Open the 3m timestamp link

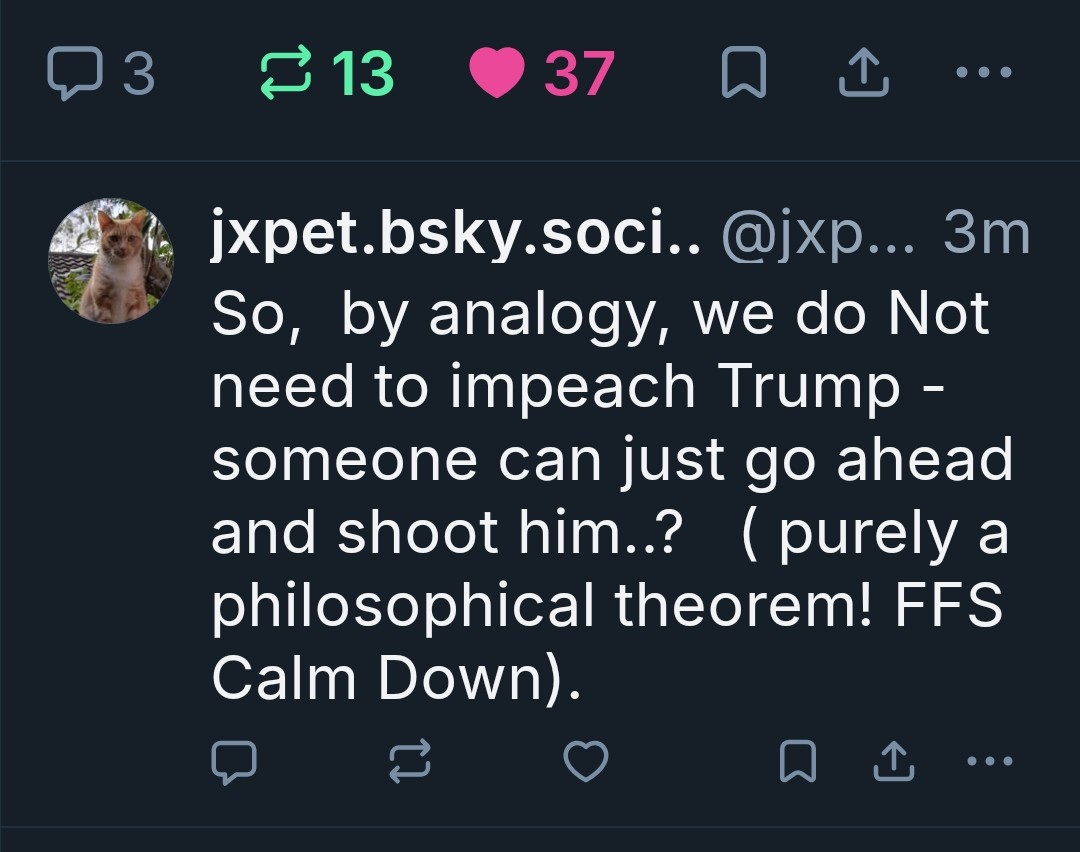(x=986, y=236)
